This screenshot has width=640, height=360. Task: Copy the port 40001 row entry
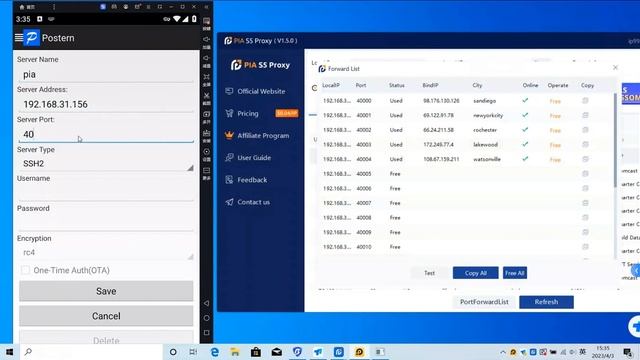coord(585,116)
